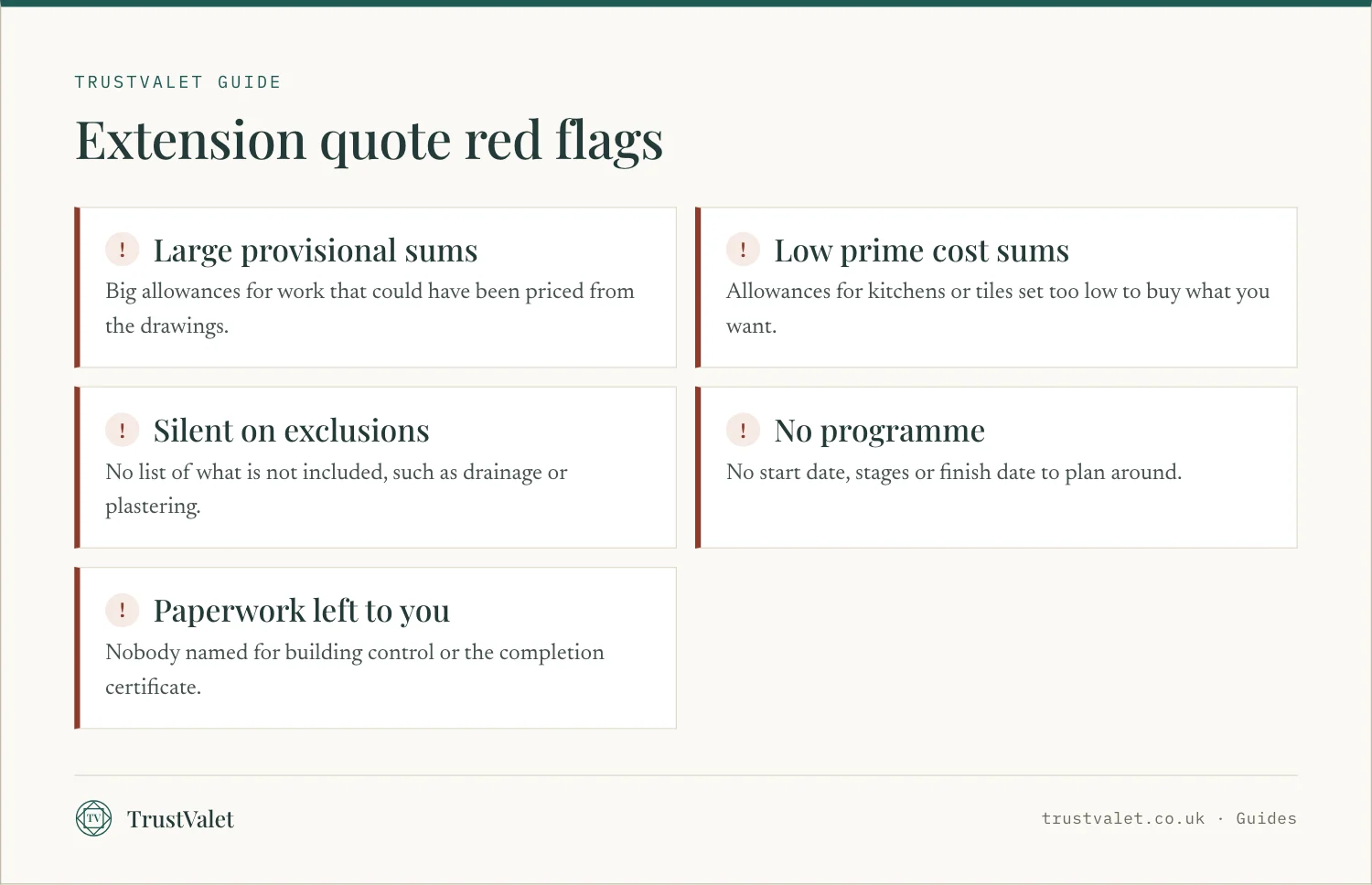Screen dimensions: 1372x885
Task: Click the alert icon beside Paperwork left to you
Action: (123, 610)
